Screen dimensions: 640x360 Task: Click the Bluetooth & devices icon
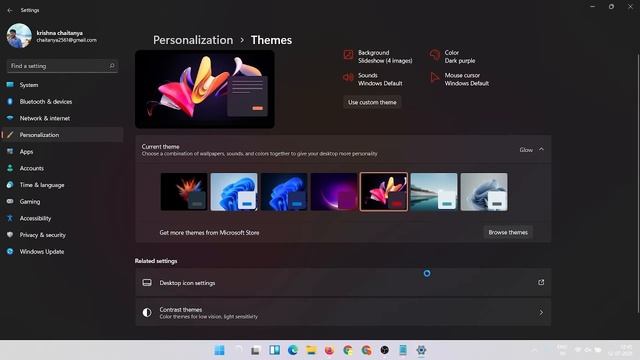[x=10, y=102]
